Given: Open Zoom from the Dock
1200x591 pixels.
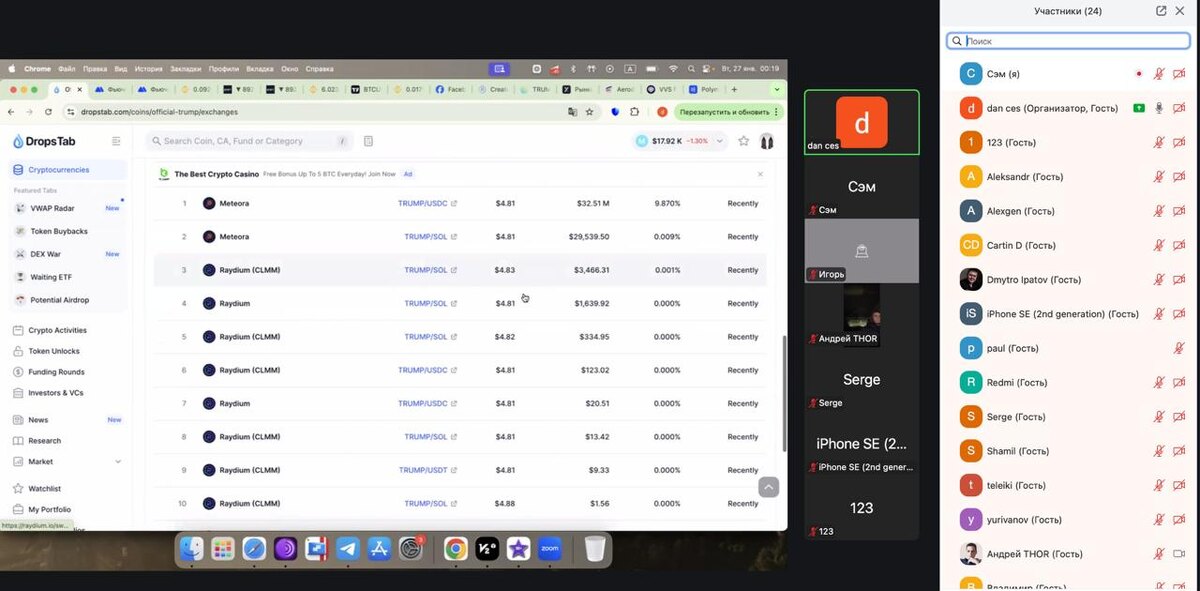Looking at the screenshot, I should (x=550, y=548).
